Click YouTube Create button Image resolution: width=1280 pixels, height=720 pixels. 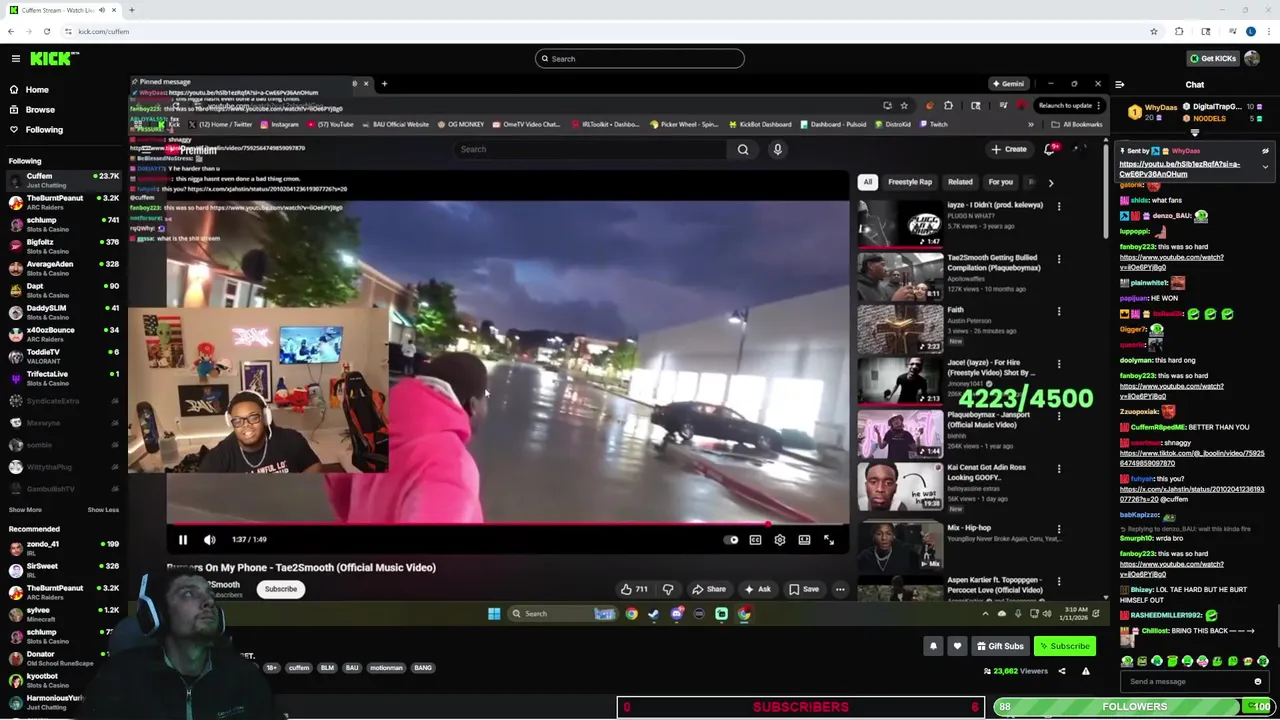click(x=1009, y=150)
